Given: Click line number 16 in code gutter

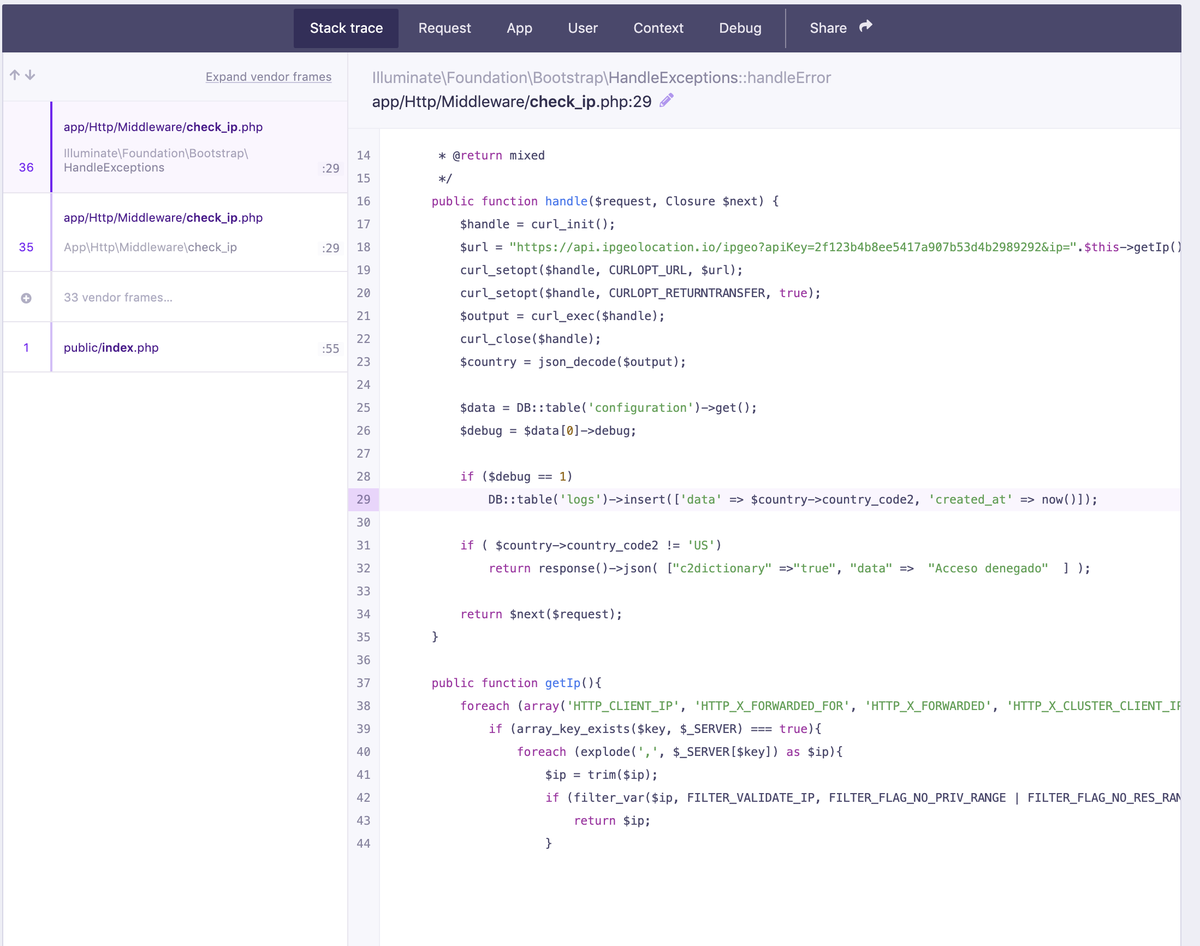Looking at the screenshot, I should pyautogui.click(x=363, y=201).
